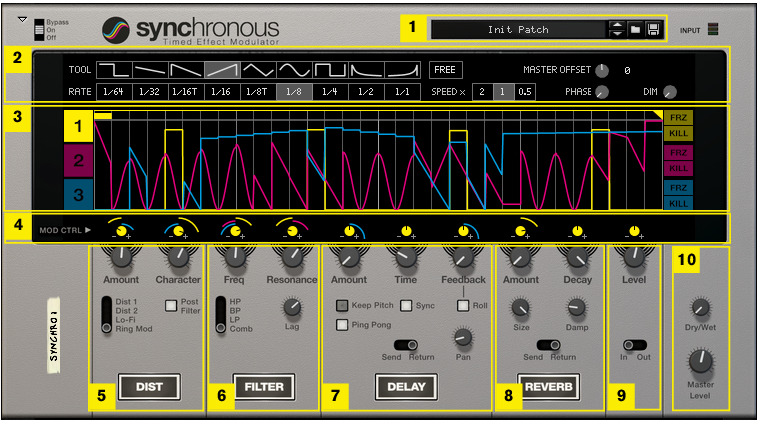Click the yellow FRZ button for curve 1
This screenshot has height=421, width=757.
pos(678,119)
